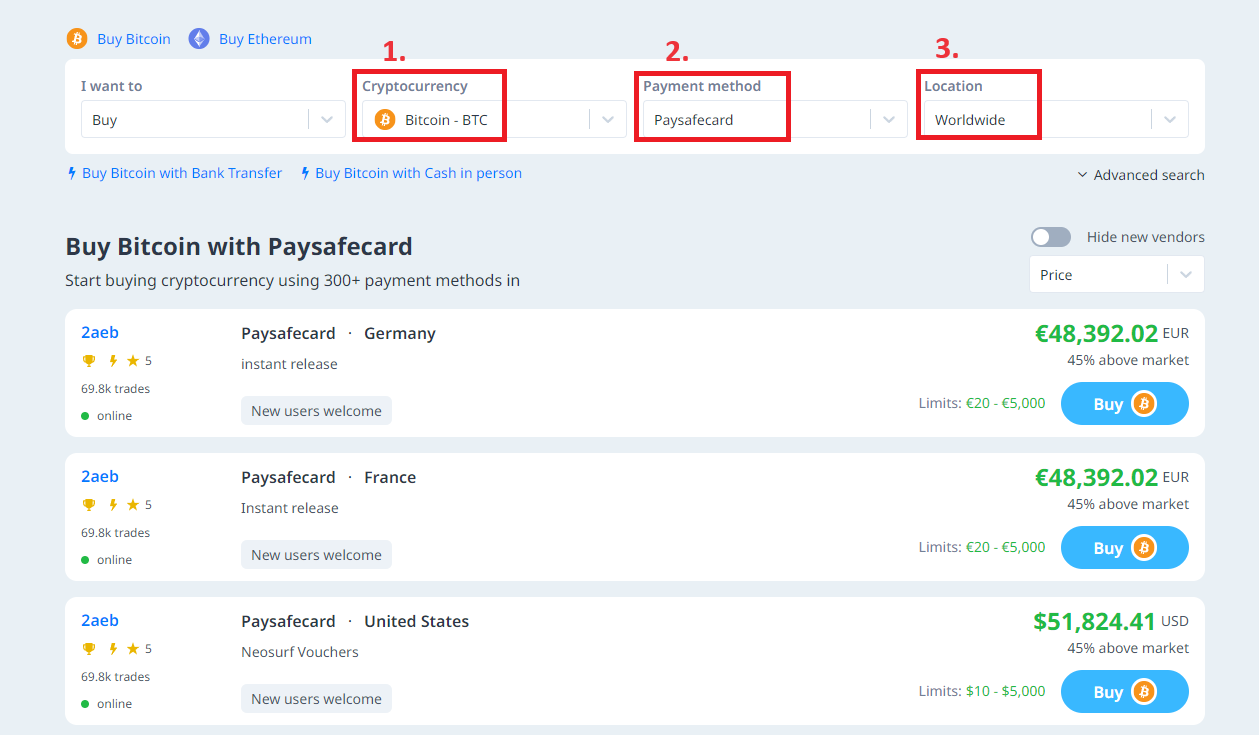The height and width of the screenshot is (735, 1259).
Task: Open the Price sort dropdown
Action: (x=1117, y=274)
